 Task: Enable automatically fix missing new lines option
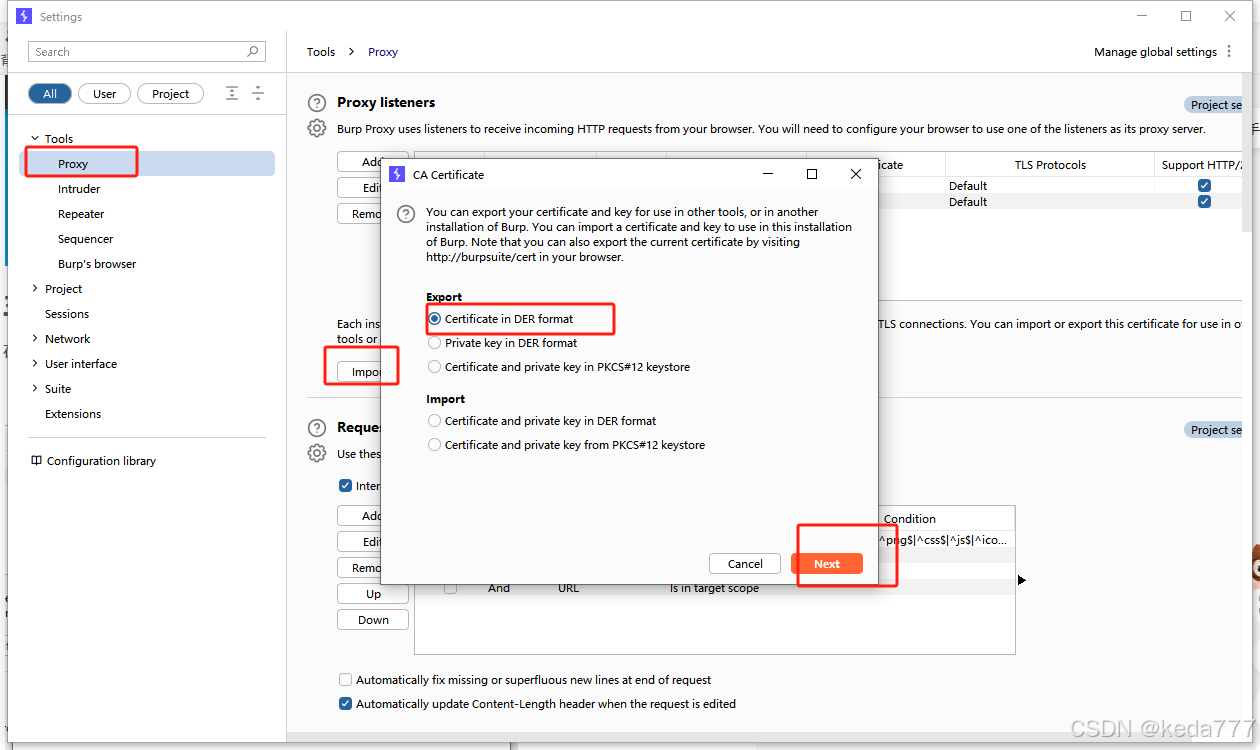click(346, 680)
